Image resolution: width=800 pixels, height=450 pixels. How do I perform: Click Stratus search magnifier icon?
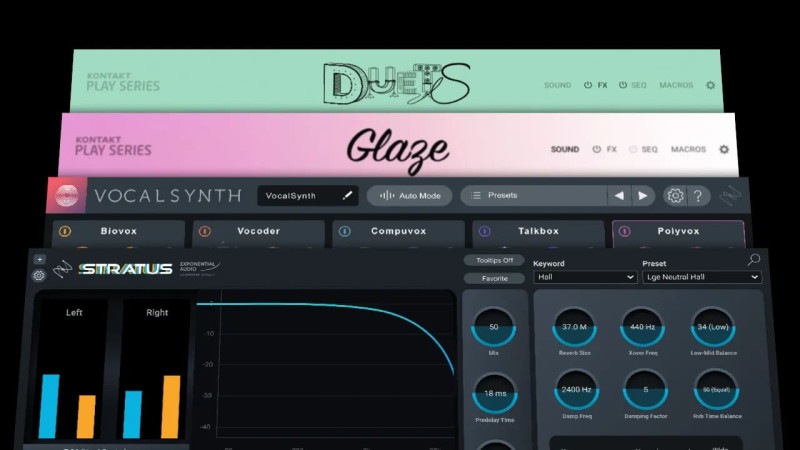(754, 260)
